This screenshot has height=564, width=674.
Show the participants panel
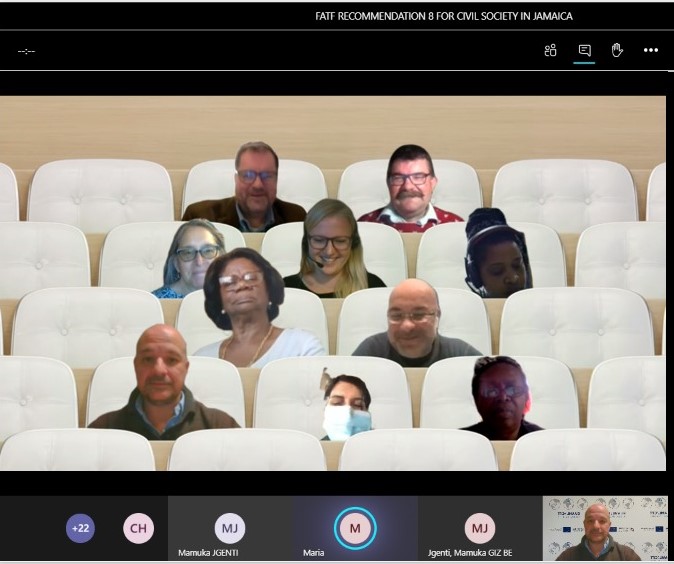click(550, 51)
